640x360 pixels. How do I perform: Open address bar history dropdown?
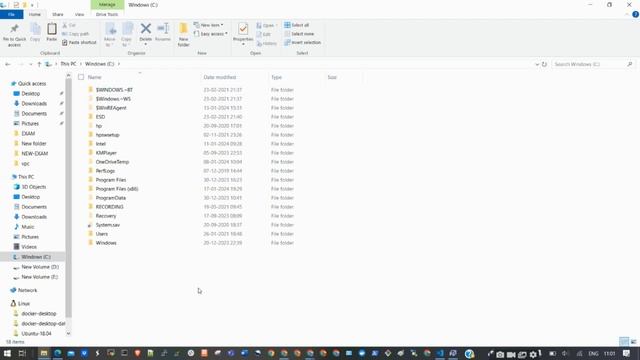coord(537,64)
